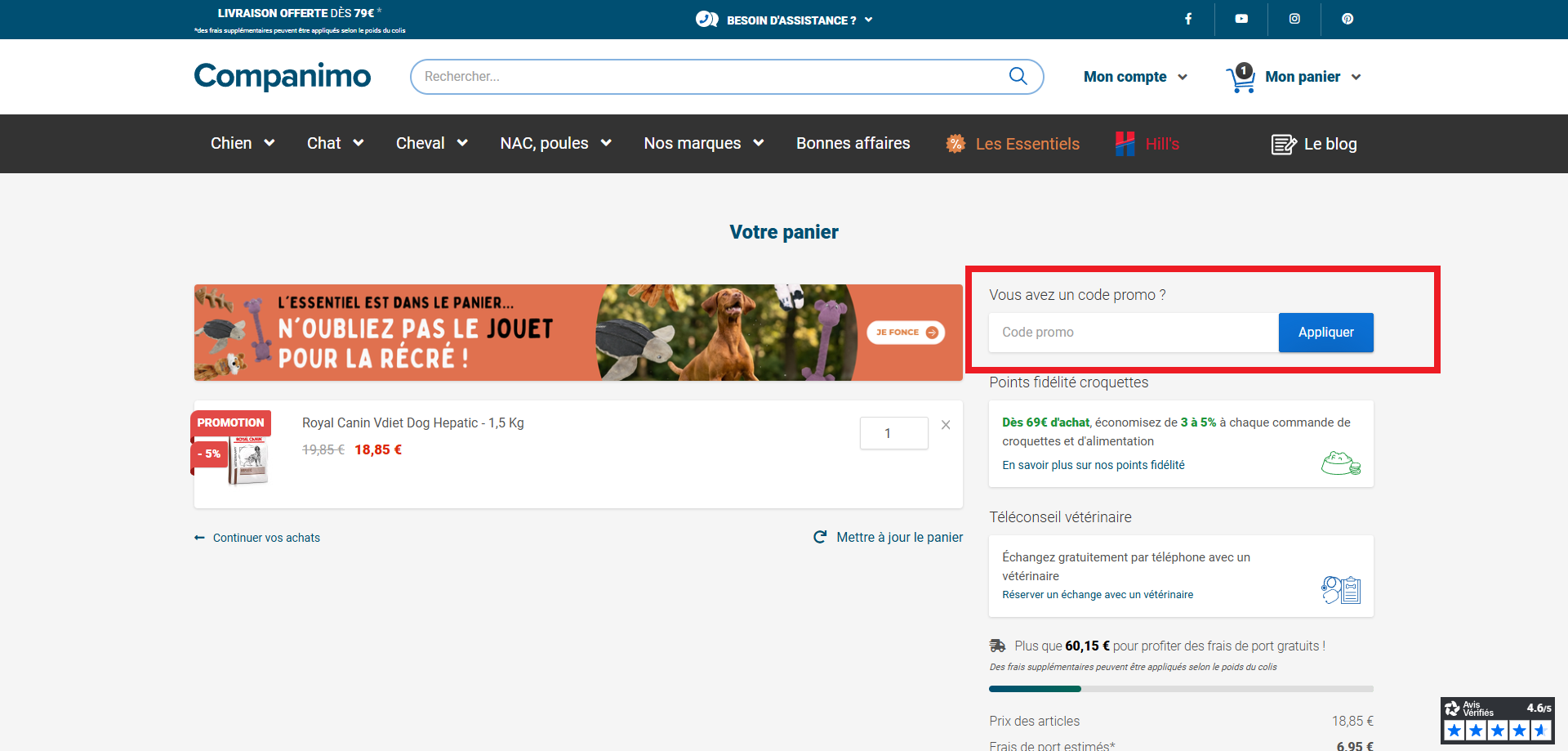Image resolution: width=1568 pixels, height=751 pixels.
Task: Expand the Cheval menu
Action: (x=431, y=143)
